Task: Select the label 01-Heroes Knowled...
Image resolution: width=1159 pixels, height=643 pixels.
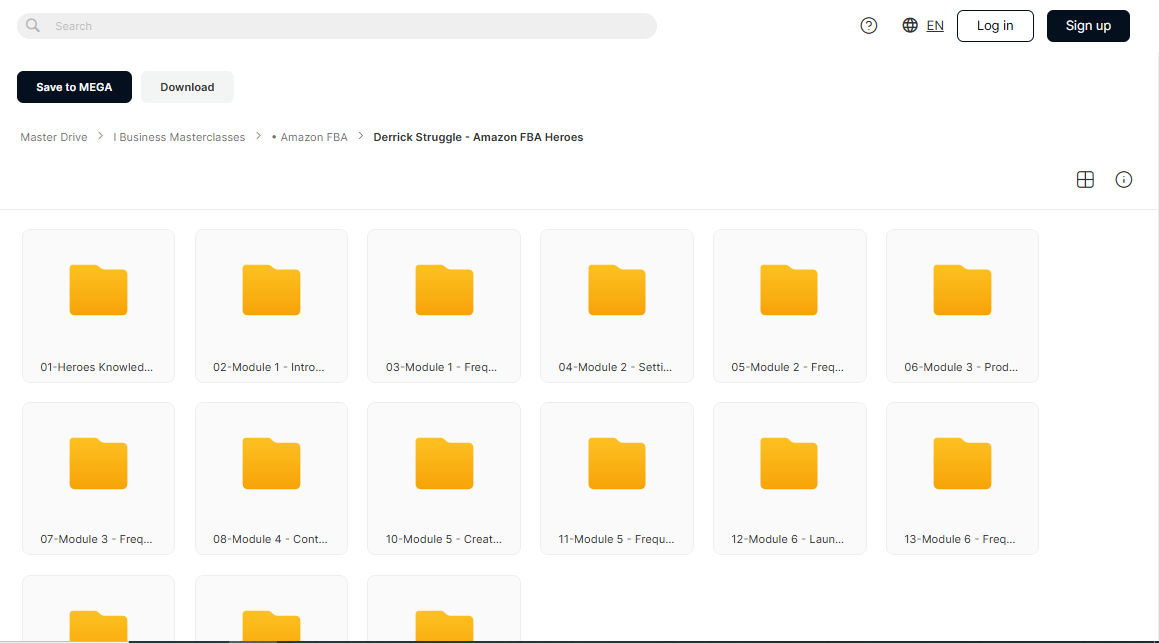Action: (97, 367)
